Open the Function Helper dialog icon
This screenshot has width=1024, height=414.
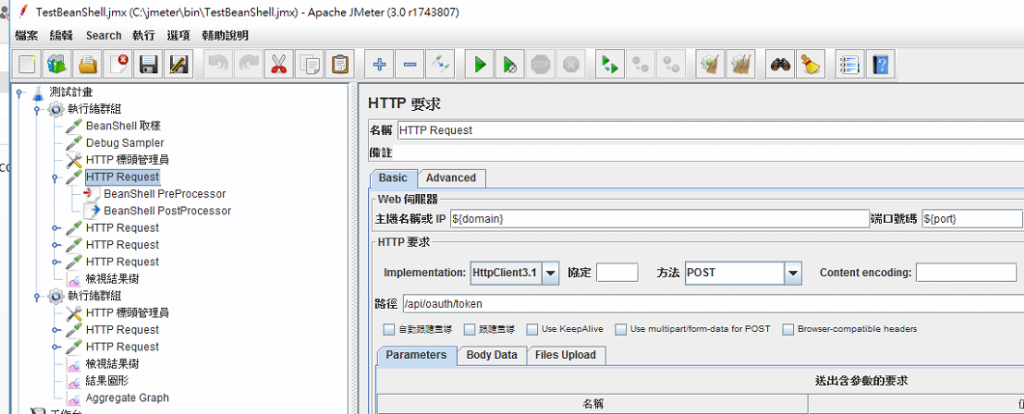click(x=851, y=64)
